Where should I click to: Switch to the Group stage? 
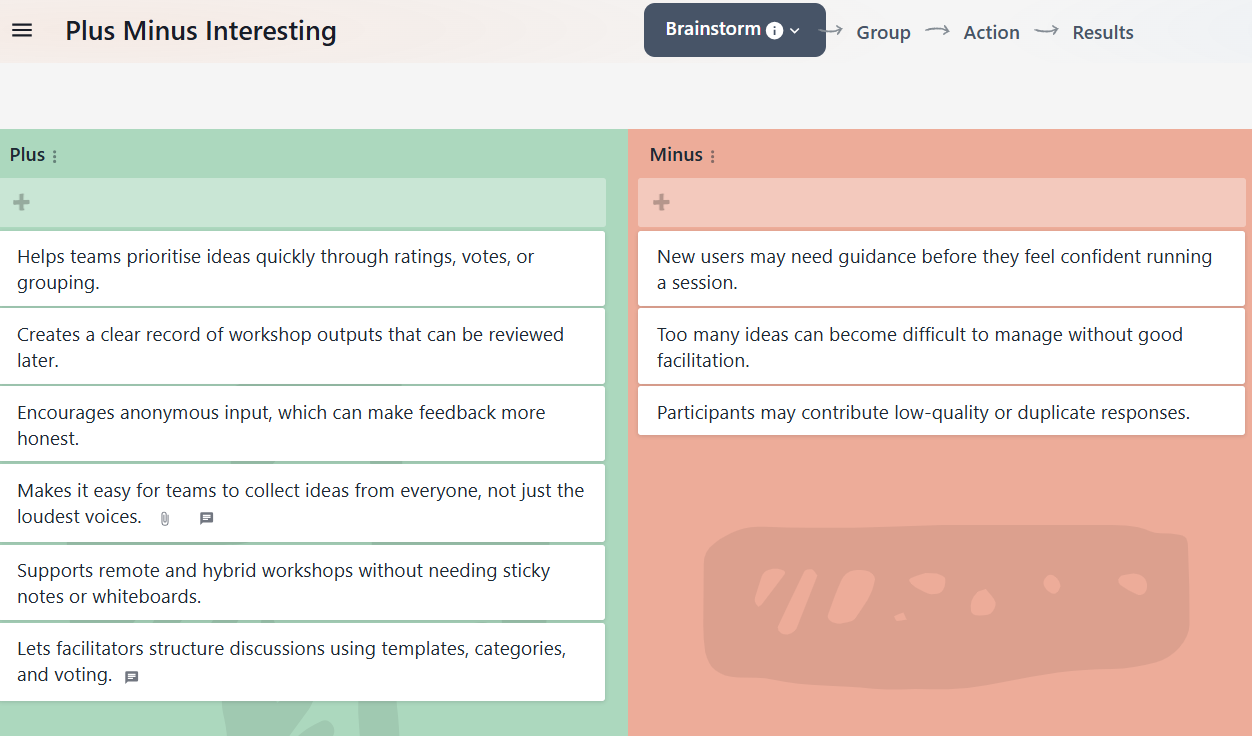click(x=883, y=32)
